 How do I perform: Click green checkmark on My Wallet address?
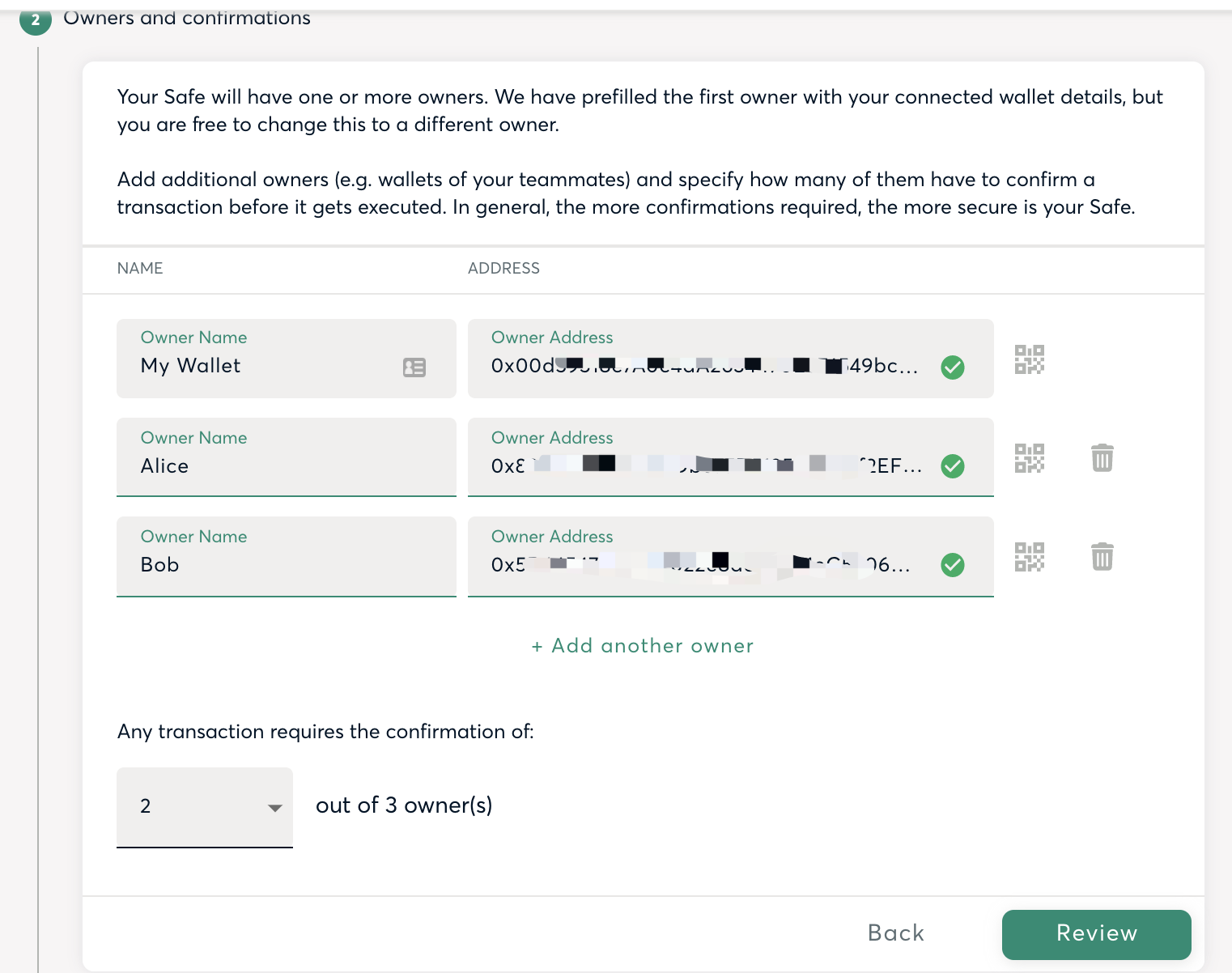pyautogui.click(x=953, y=368)
